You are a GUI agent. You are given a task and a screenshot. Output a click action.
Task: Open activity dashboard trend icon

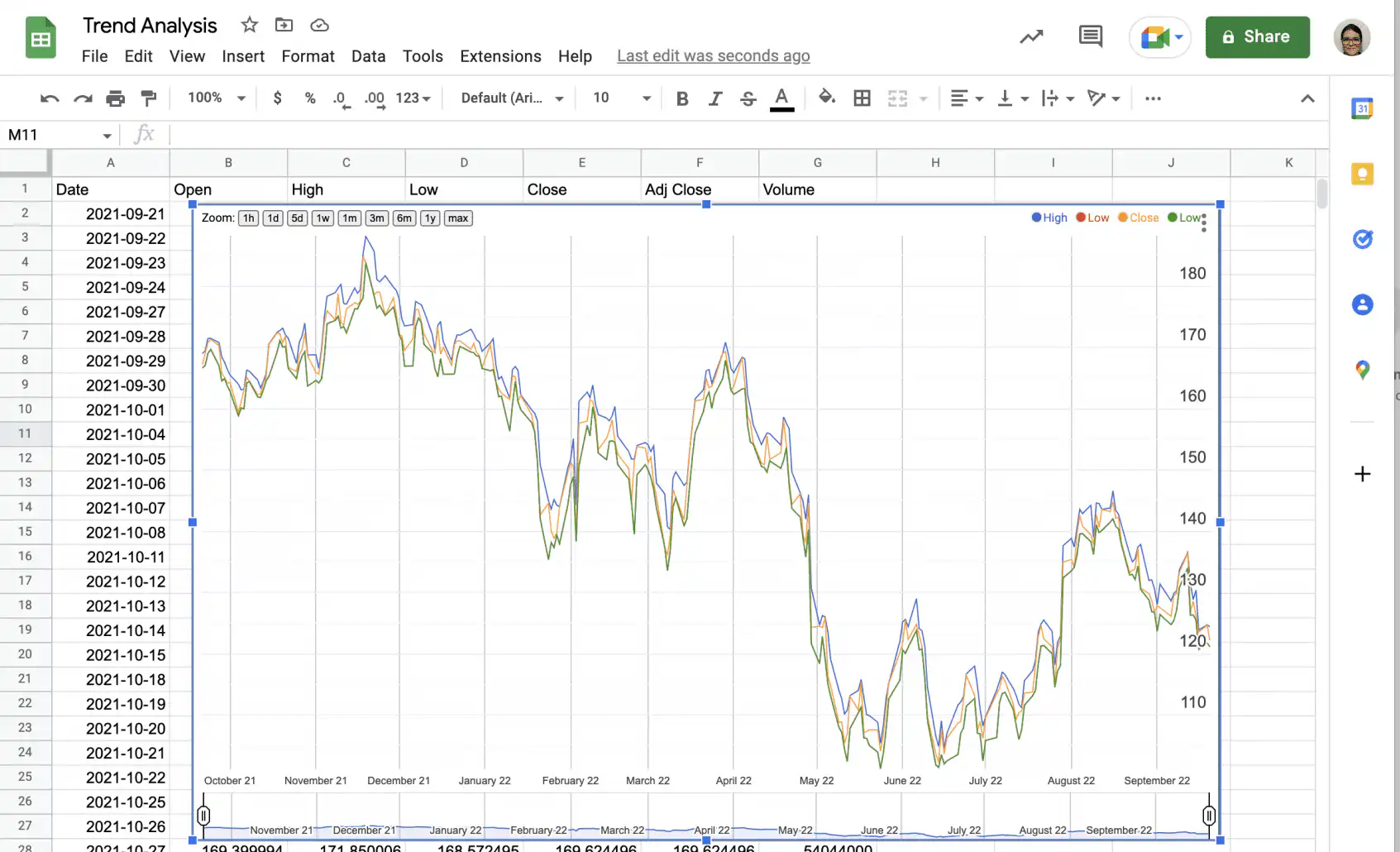(x=1031, y=36)
